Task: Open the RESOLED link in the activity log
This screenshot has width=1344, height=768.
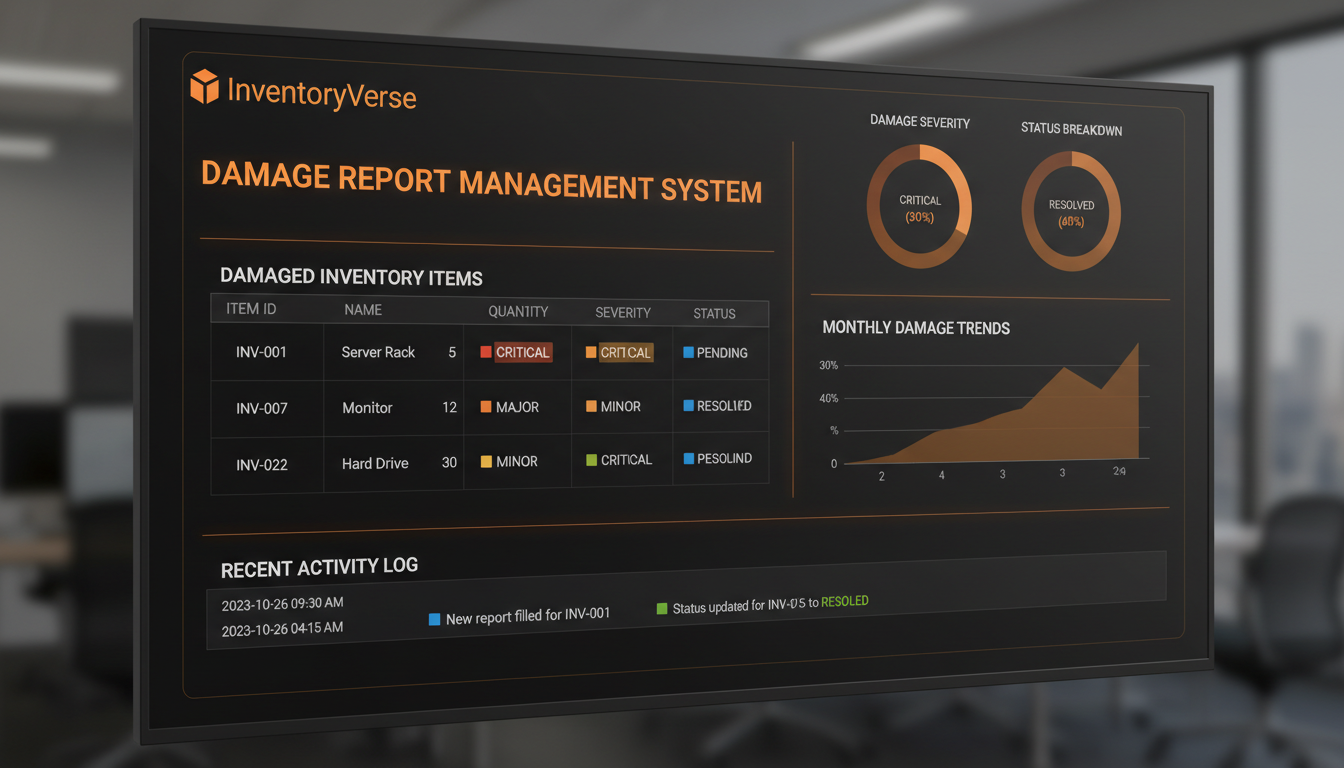Action: point(843,601)
